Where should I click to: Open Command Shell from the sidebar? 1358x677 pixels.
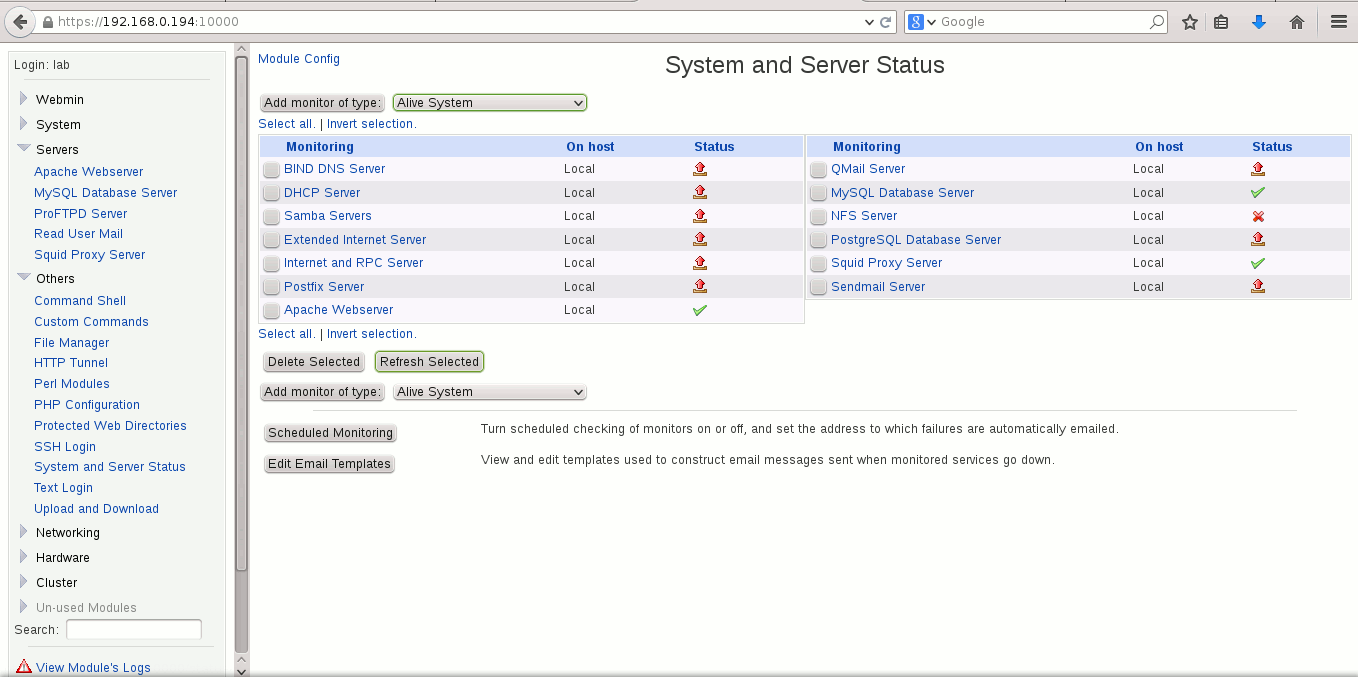click(80, 301)
